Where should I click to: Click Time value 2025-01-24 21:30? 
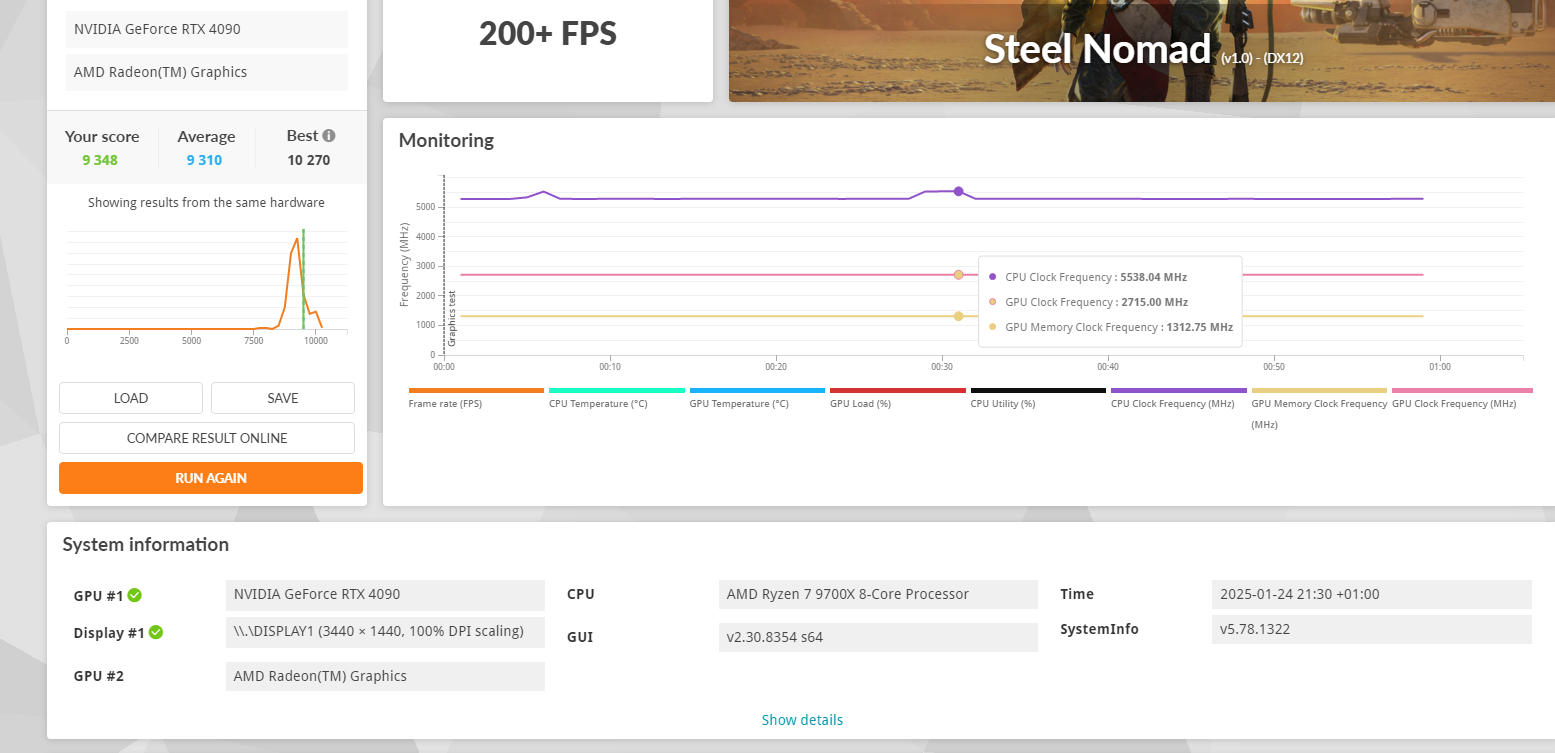1371,594
